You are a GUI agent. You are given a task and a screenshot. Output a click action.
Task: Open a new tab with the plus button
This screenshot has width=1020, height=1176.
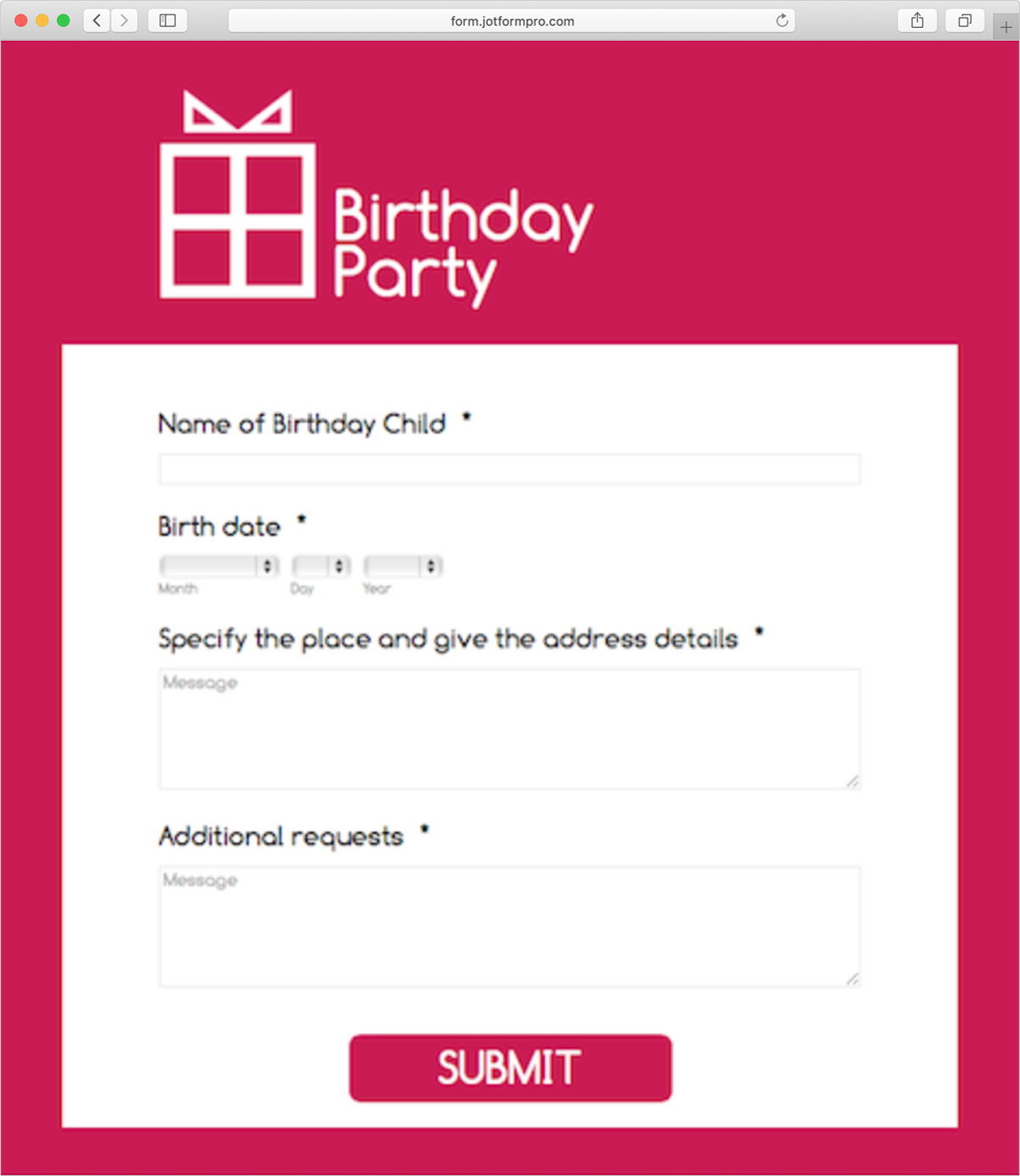pos(1006,27)
